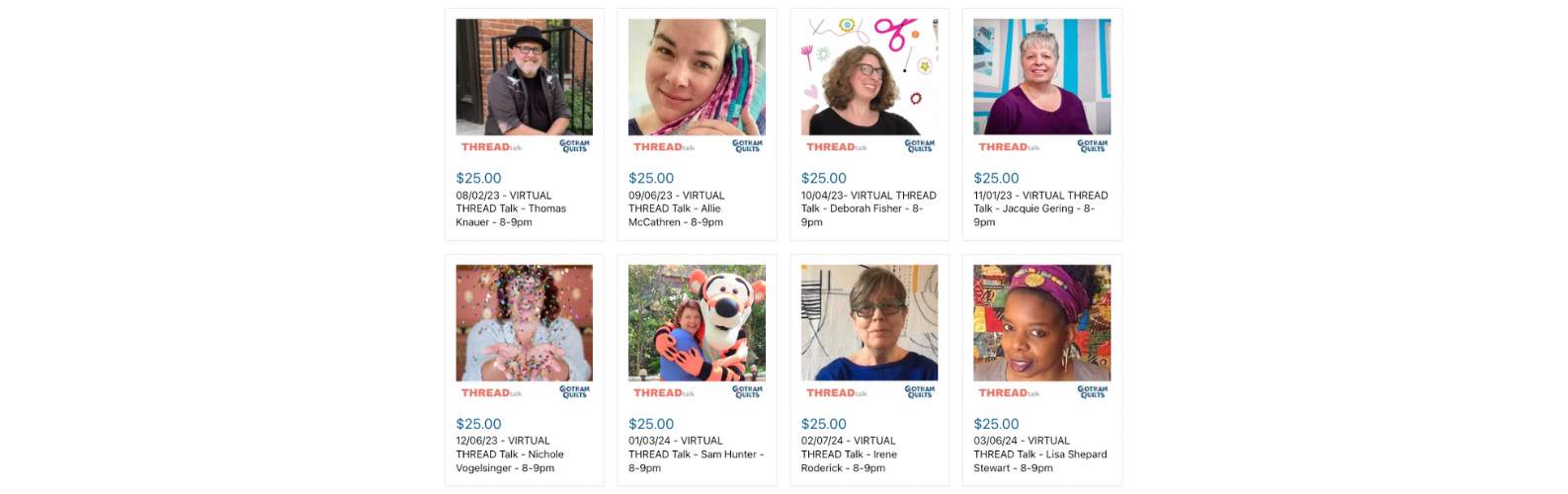Image resolution: width=1568 pixels, height=494 pixels.
Task: Click the $25.00 price for 01/03/24 talk
Action: [x=651, y=425]
